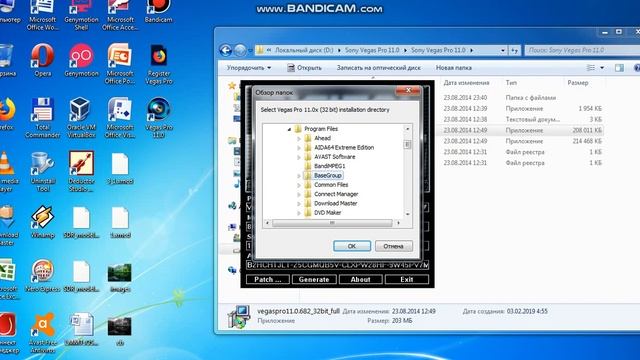Screen dimensions: 640x360
Task: Open the Opera desktop shortcut
Action: point(42,60)
